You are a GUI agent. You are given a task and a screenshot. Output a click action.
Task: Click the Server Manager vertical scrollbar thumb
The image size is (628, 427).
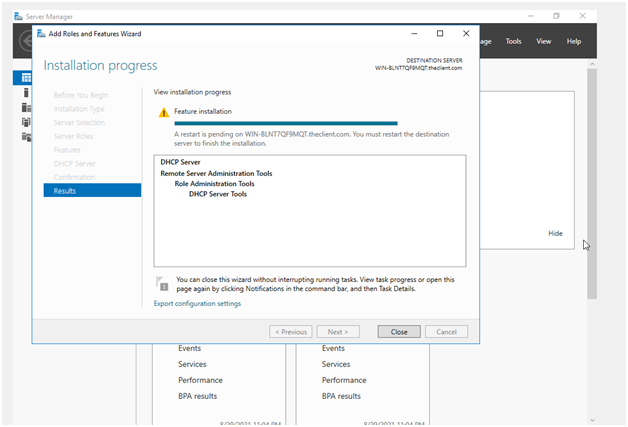(592, 183)
